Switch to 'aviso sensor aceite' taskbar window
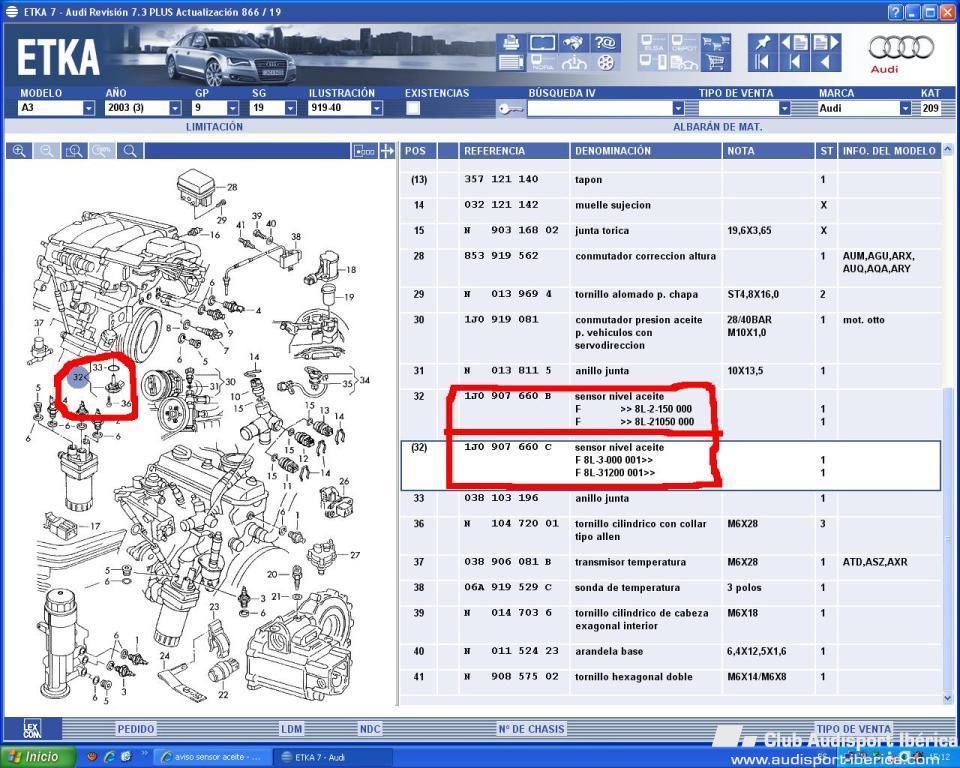The height and width of the screenshot is (768, 960). coord(210,758)
